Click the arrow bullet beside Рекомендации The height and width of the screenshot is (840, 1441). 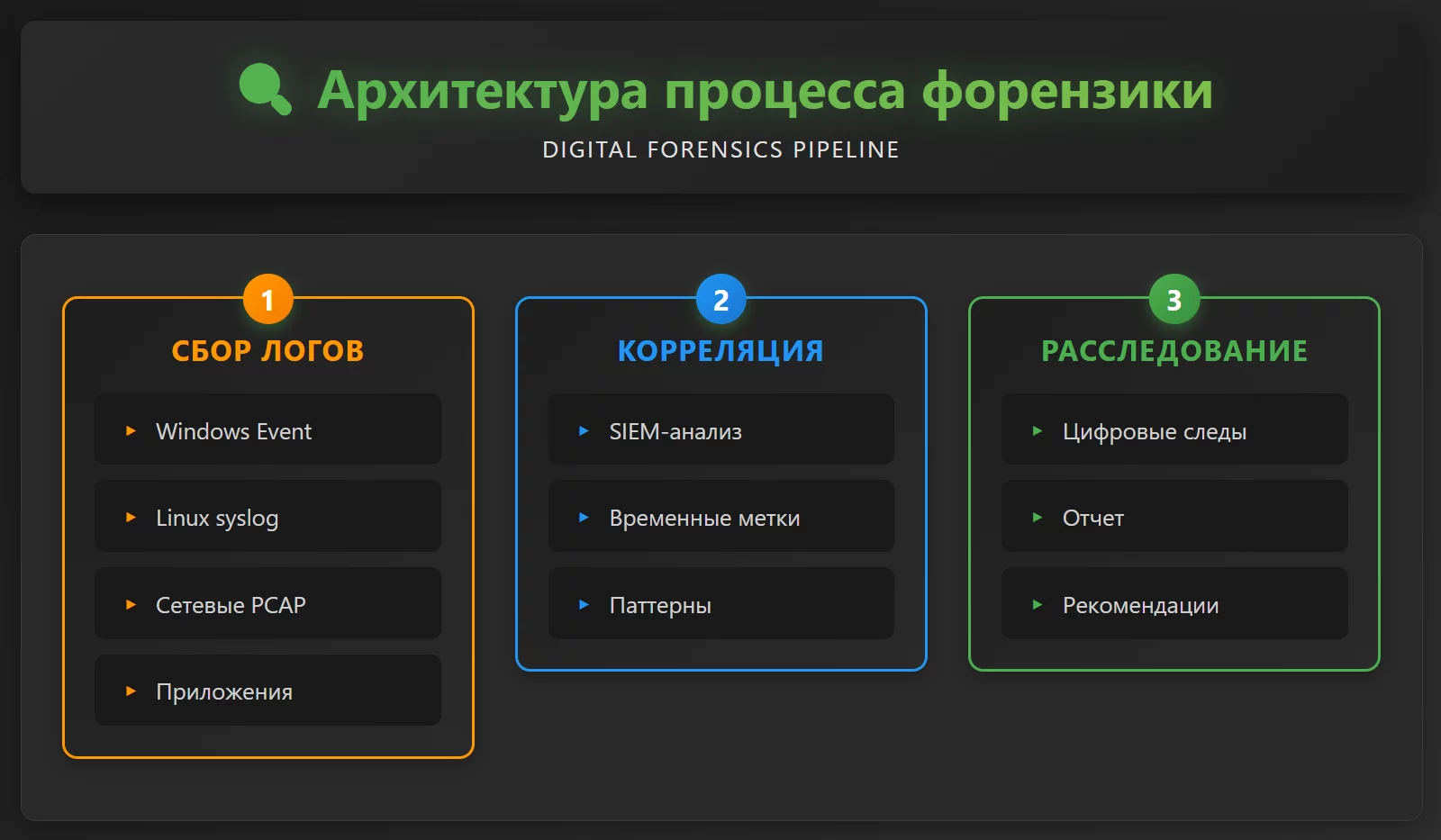[1038, 605]
